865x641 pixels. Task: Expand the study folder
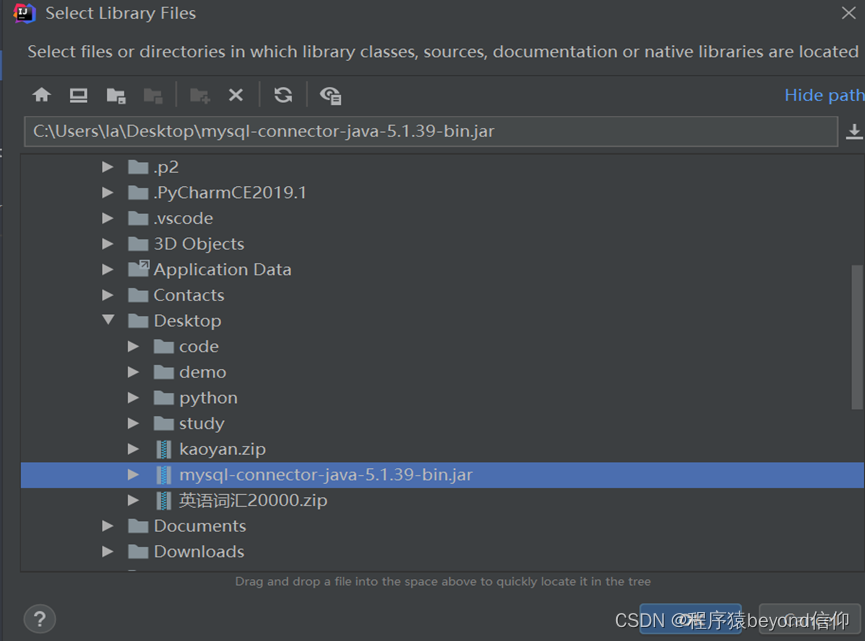click(133, 423)
